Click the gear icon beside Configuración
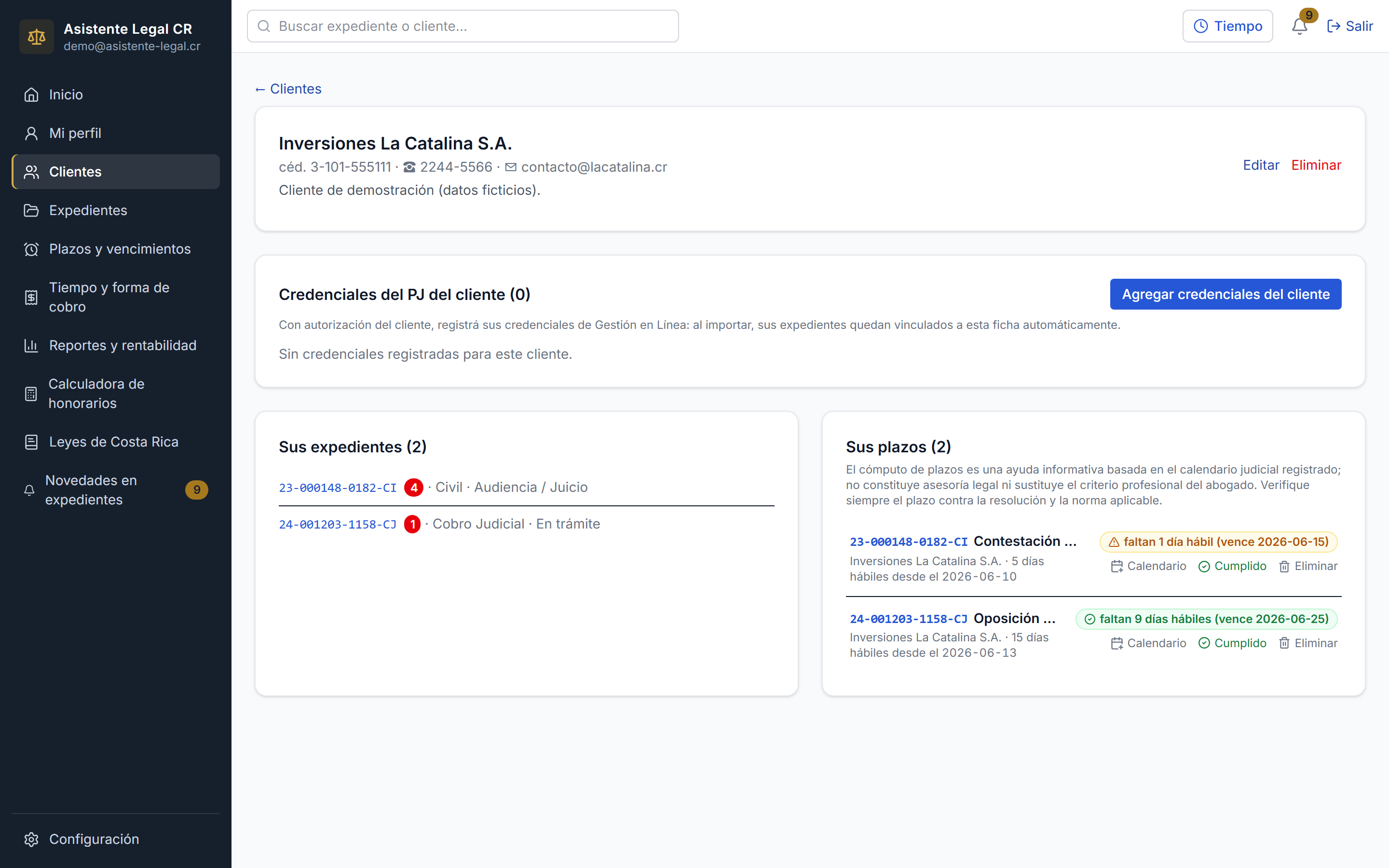This screenshot has height=868, width=1389. pyautogui.click(x=31, y=839)
